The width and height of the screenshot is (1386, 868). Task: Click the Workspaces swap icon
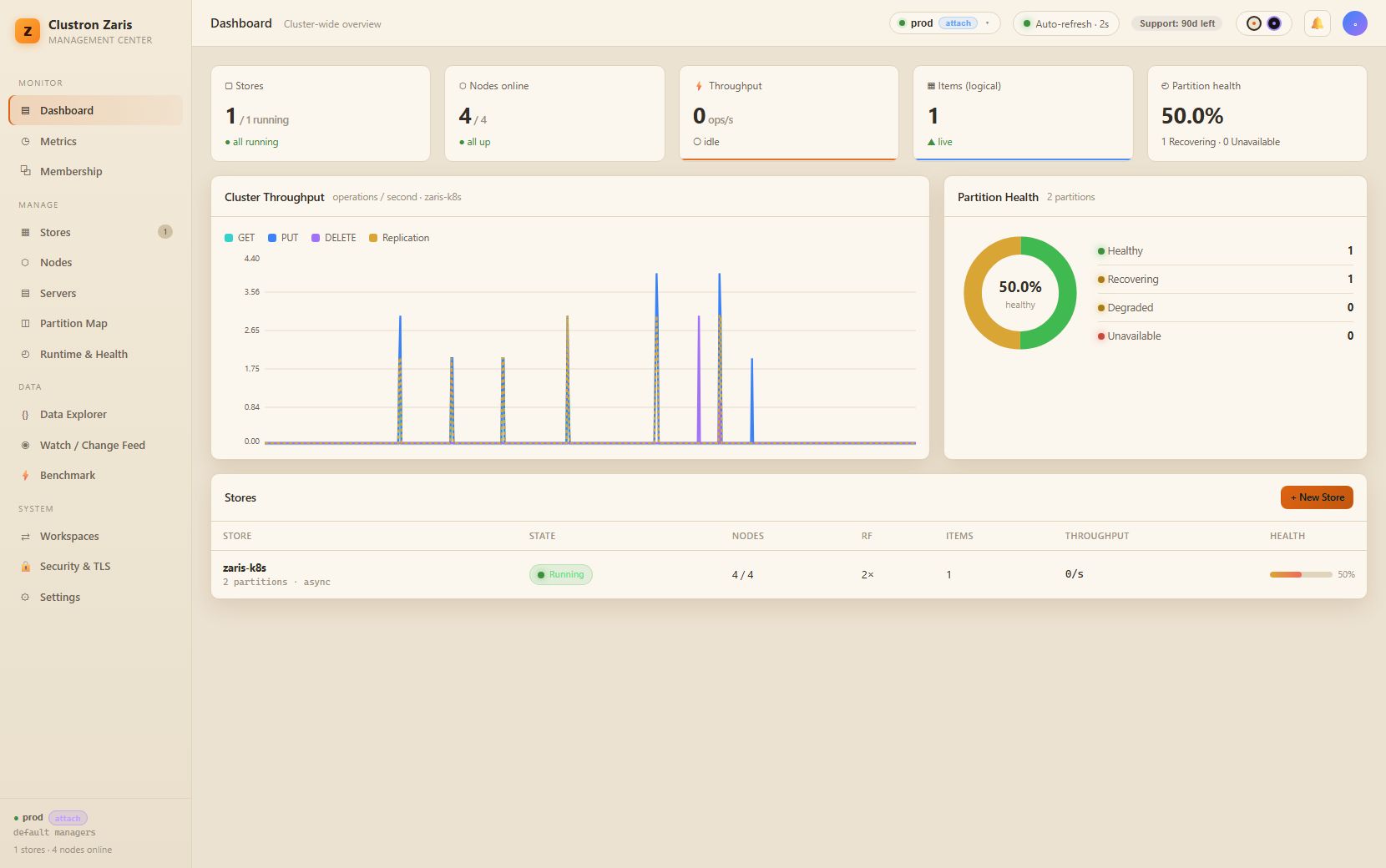point(25,536)
